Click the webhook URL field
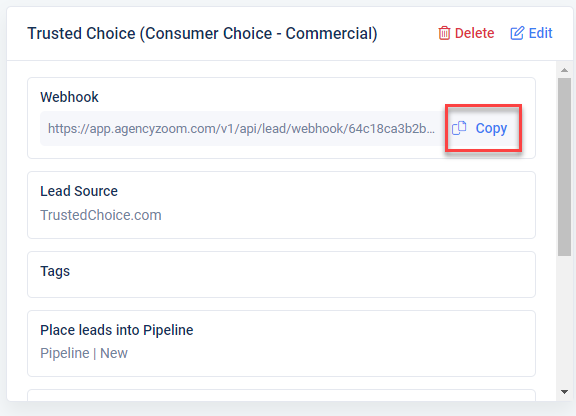This screenshot has width=576, height=416. click(241, 129)
